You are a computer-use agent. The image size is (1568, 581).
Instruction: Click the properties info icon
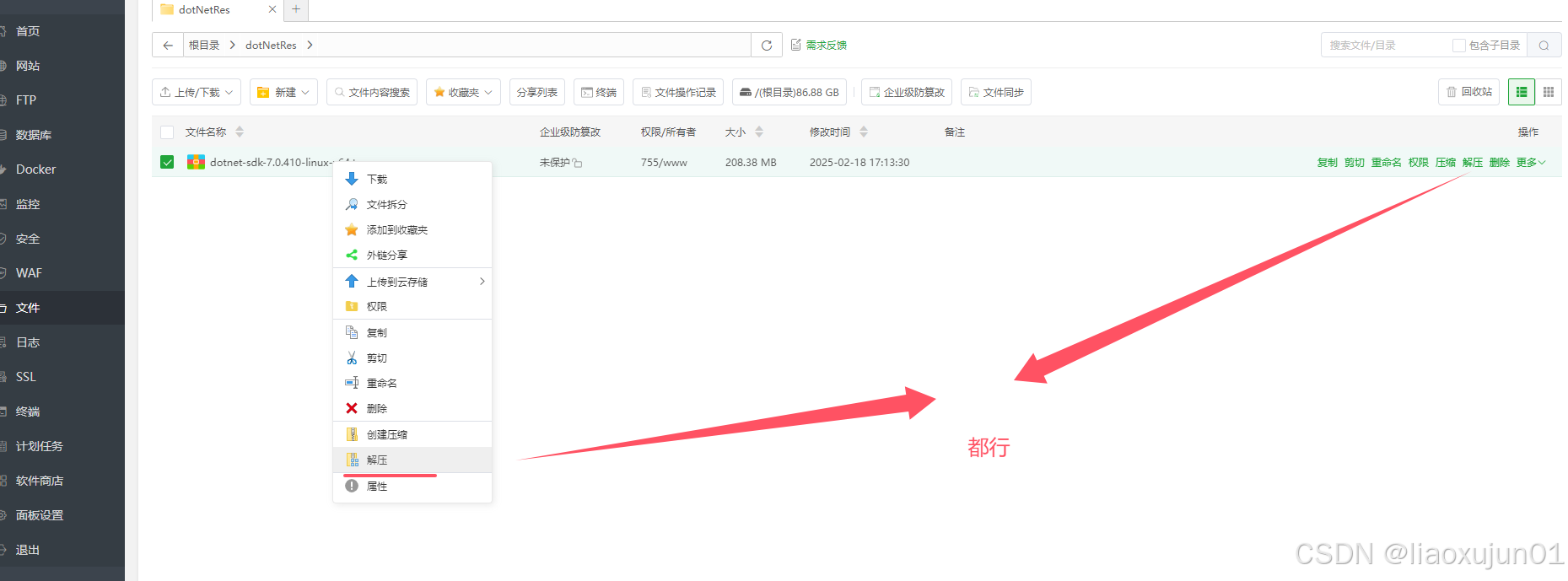[352, 486]
